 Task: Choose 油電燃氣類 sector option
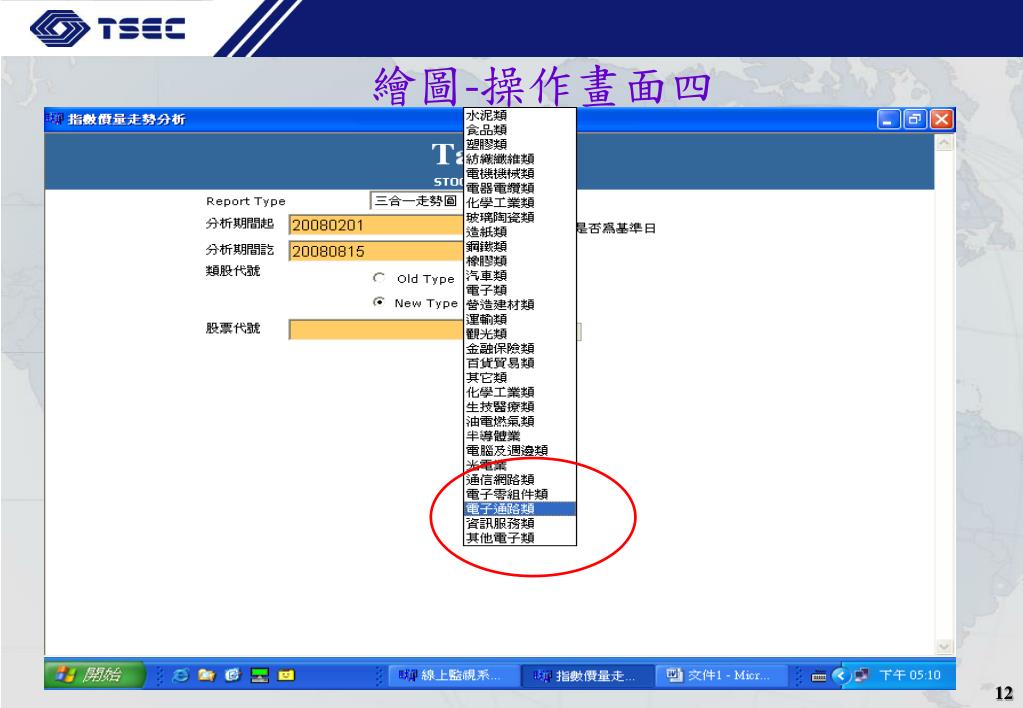(519, 422)
